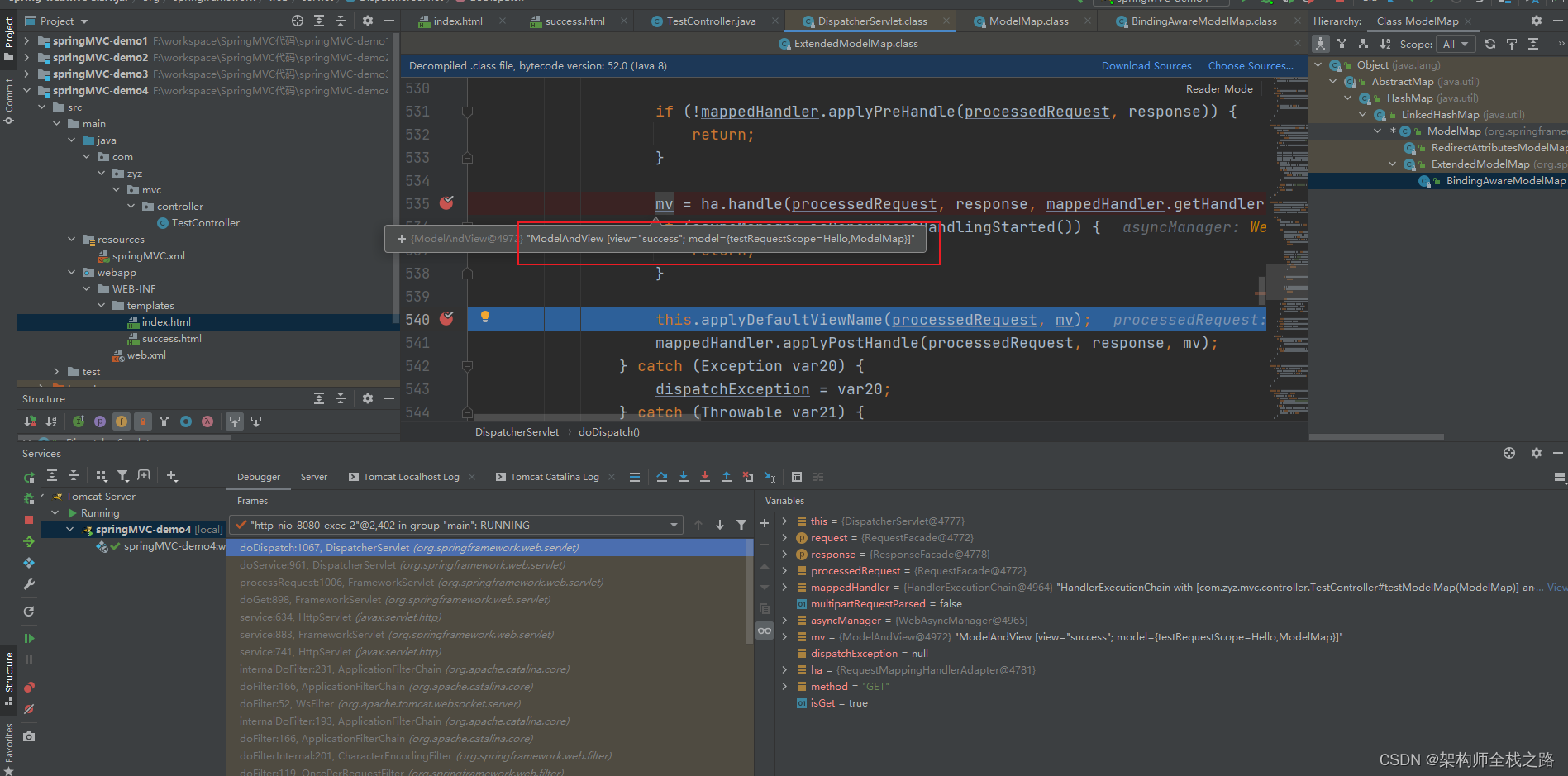Image resolution: width=1568 pixels, height=776 pixels.
Task: Select success.html file in Project tree
Action: click(171, 339)
